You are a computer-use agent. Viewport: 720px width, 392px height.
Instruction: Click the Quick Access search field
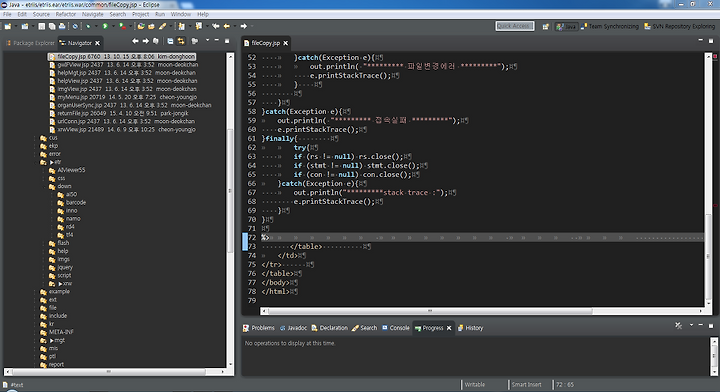515,26
